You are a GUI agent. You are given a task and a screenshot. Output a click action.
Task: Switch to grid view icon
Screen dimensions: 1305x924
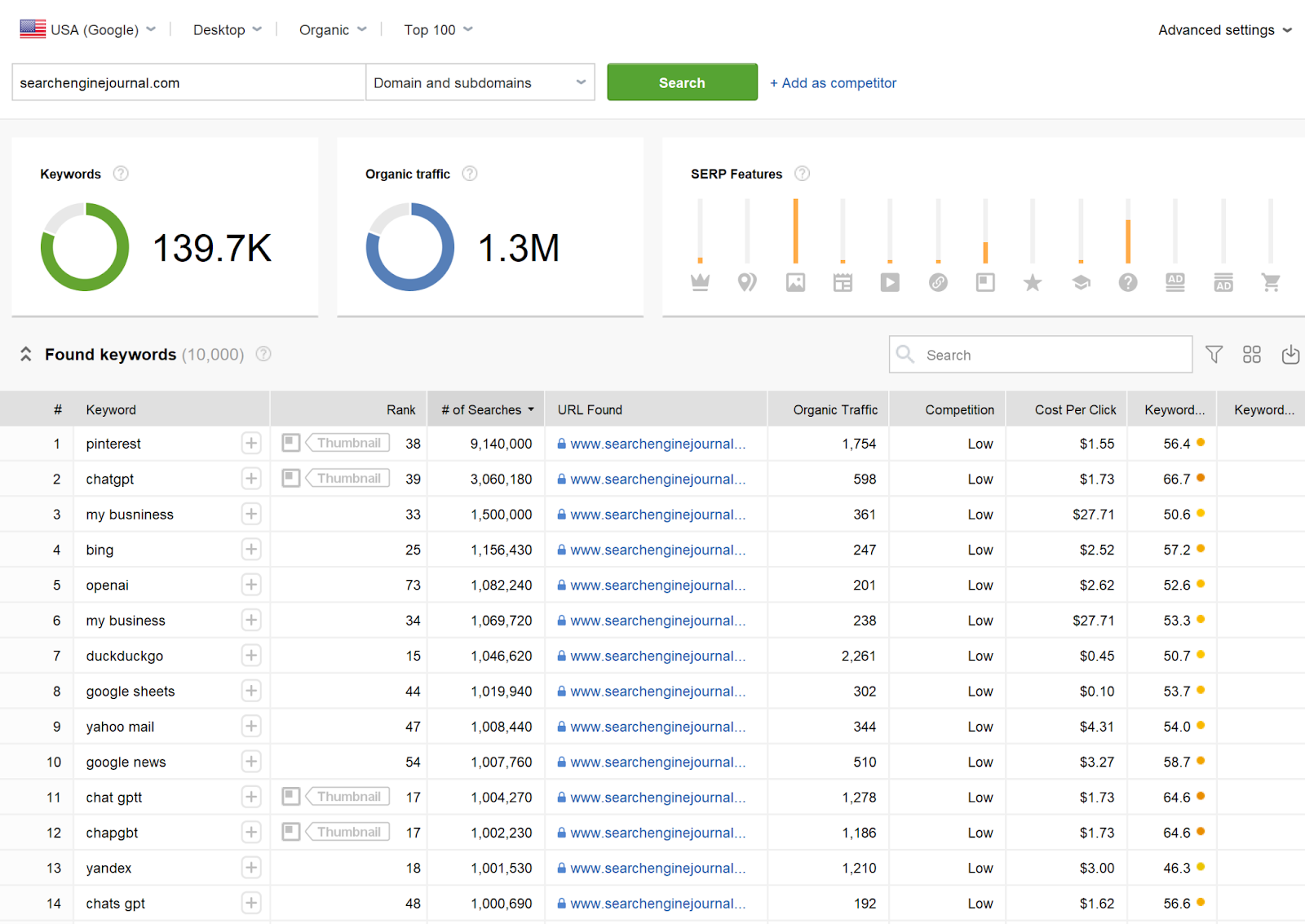pyautogui.click(x=1251, y=355)
